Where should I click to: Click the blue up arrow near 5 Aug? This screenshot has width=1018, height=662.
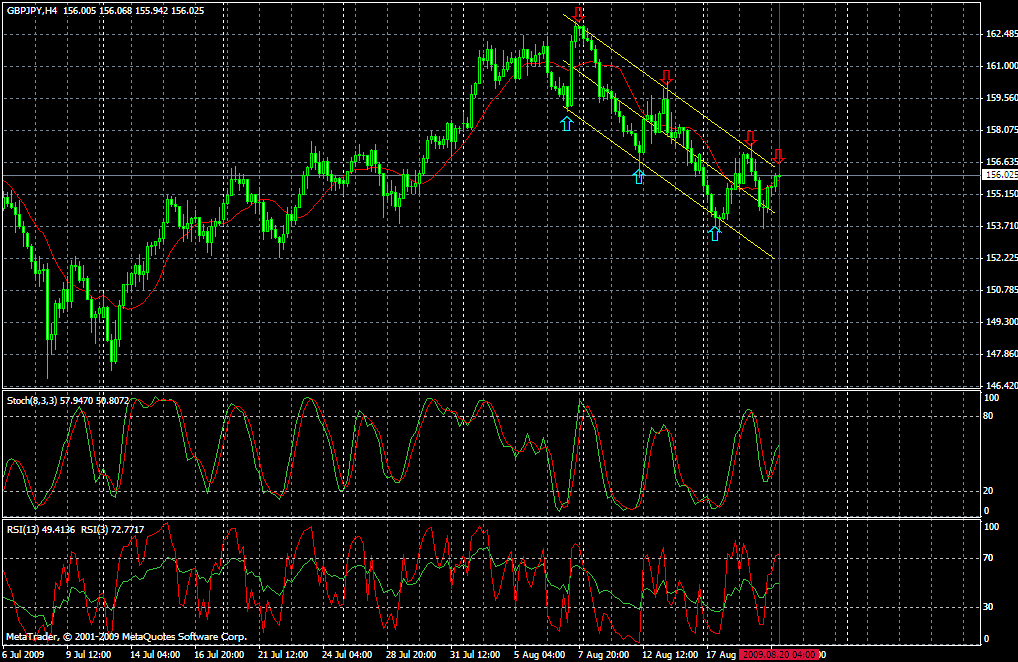coord(569,123)
